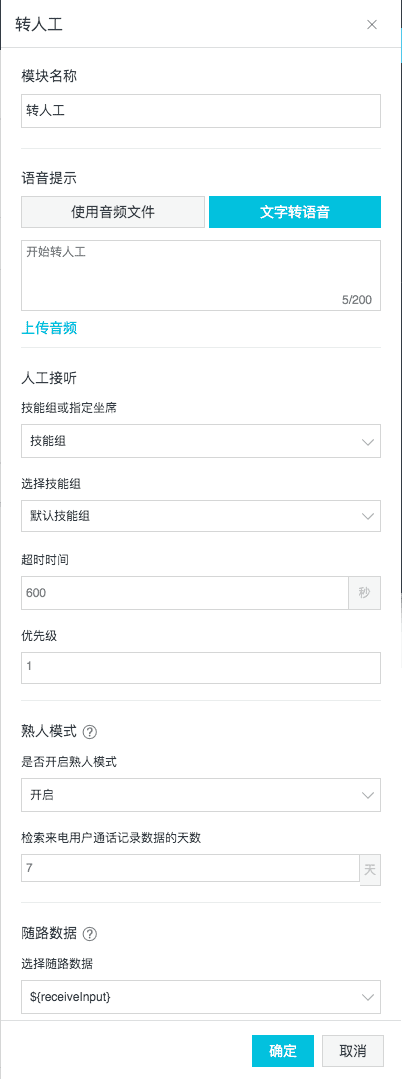Close the 转人工 dialog with X icon
402x1079 pixels.
click(x=372, y=25)
